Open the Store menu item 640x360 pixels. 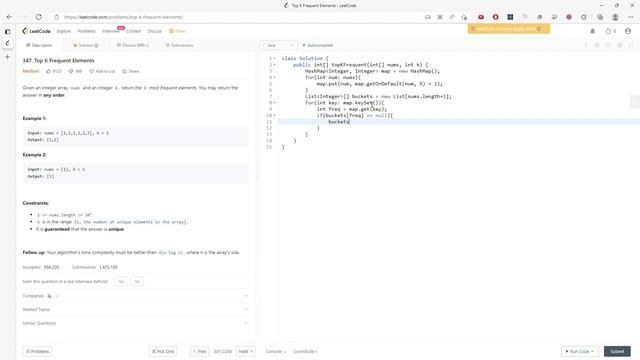coord(178,31)
